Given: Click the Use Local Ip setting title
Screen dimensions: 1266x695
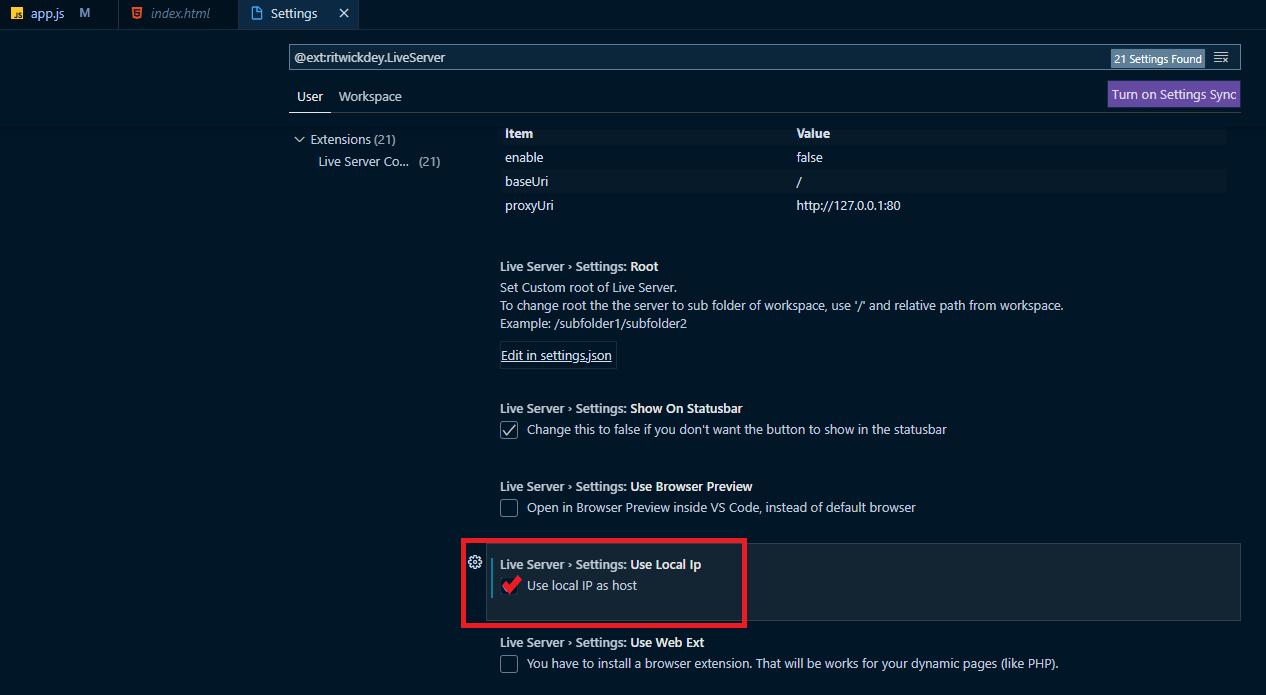Looking at the screenshot, I should [x=600, y=564].
